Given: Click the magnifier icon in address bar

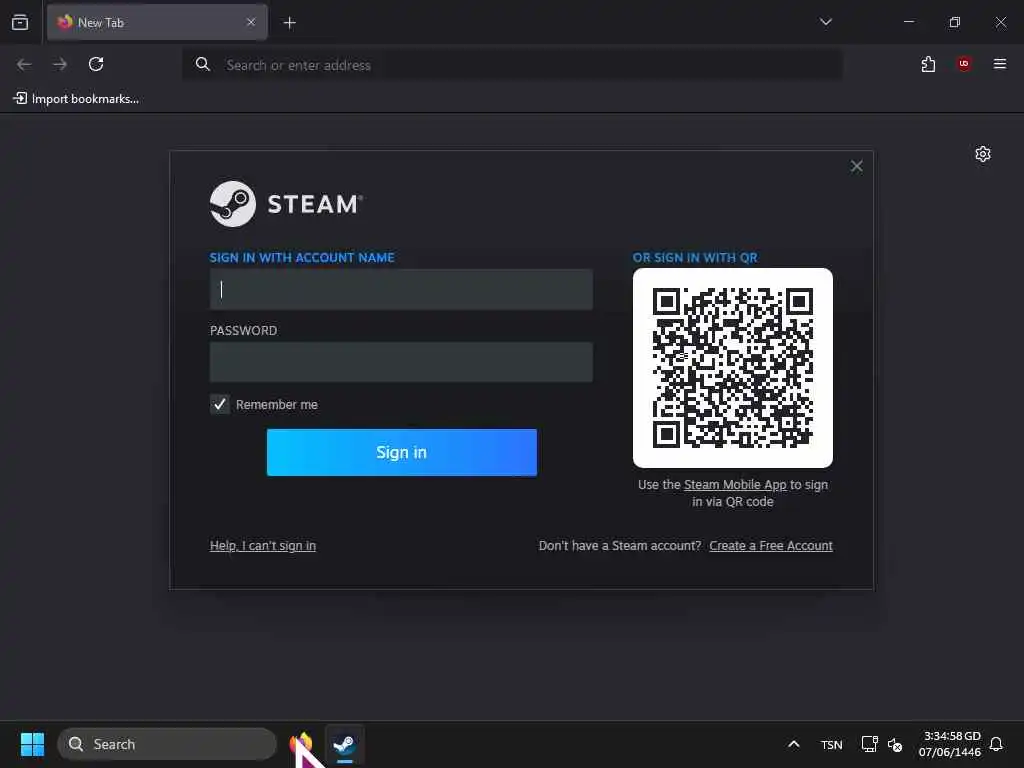Looking at the screenshot, I should [x=202, y=64].
